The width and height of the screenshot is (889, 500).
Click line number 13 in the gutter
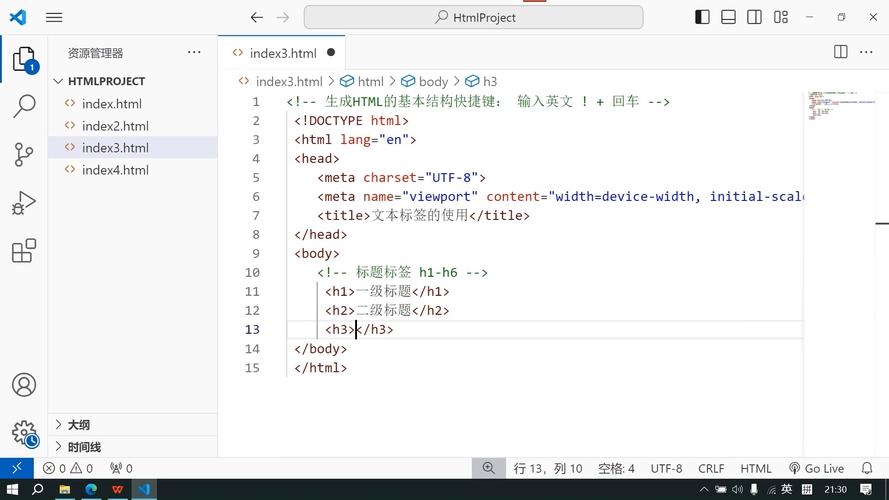[252, 329]
